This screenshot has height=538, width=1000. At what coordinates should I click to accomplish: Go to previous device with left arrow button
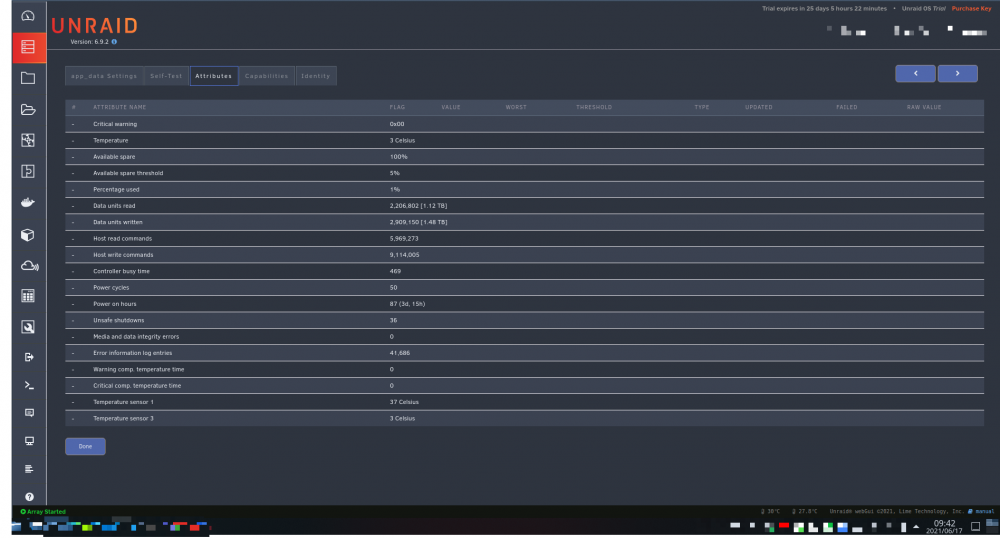pyautogui.click(x=915, y=73)
